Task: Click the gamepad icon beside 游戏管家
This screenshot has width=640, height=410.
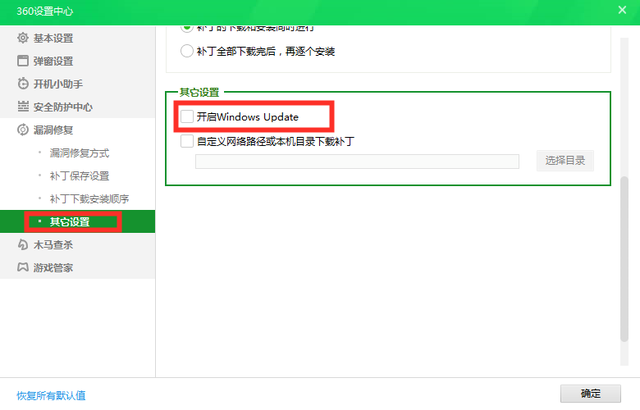Action: 23,268
